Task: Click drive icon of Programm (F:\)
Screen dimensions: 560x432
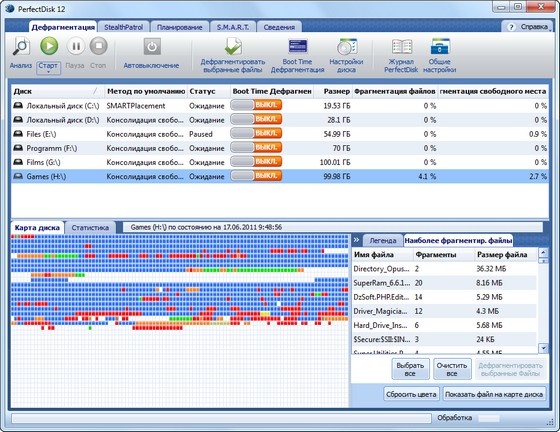Action: click(x=18, y=148)
